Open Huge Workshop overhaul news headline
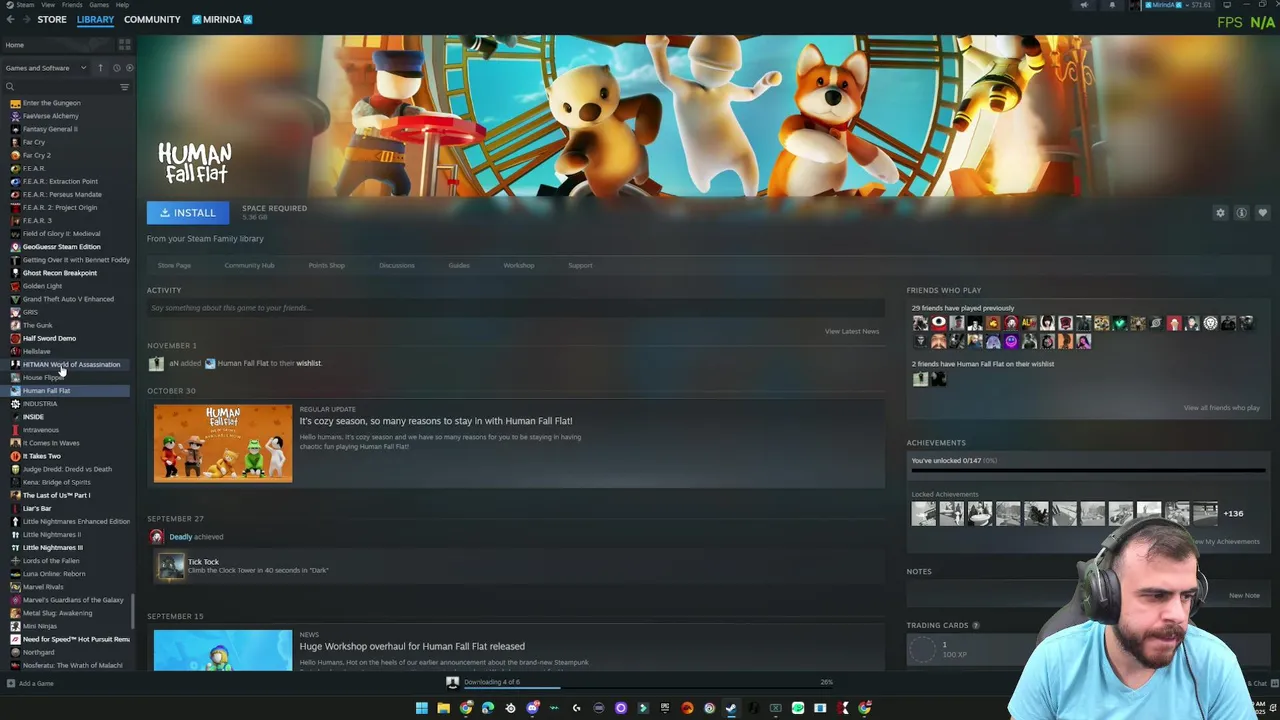 pos(412,646)
